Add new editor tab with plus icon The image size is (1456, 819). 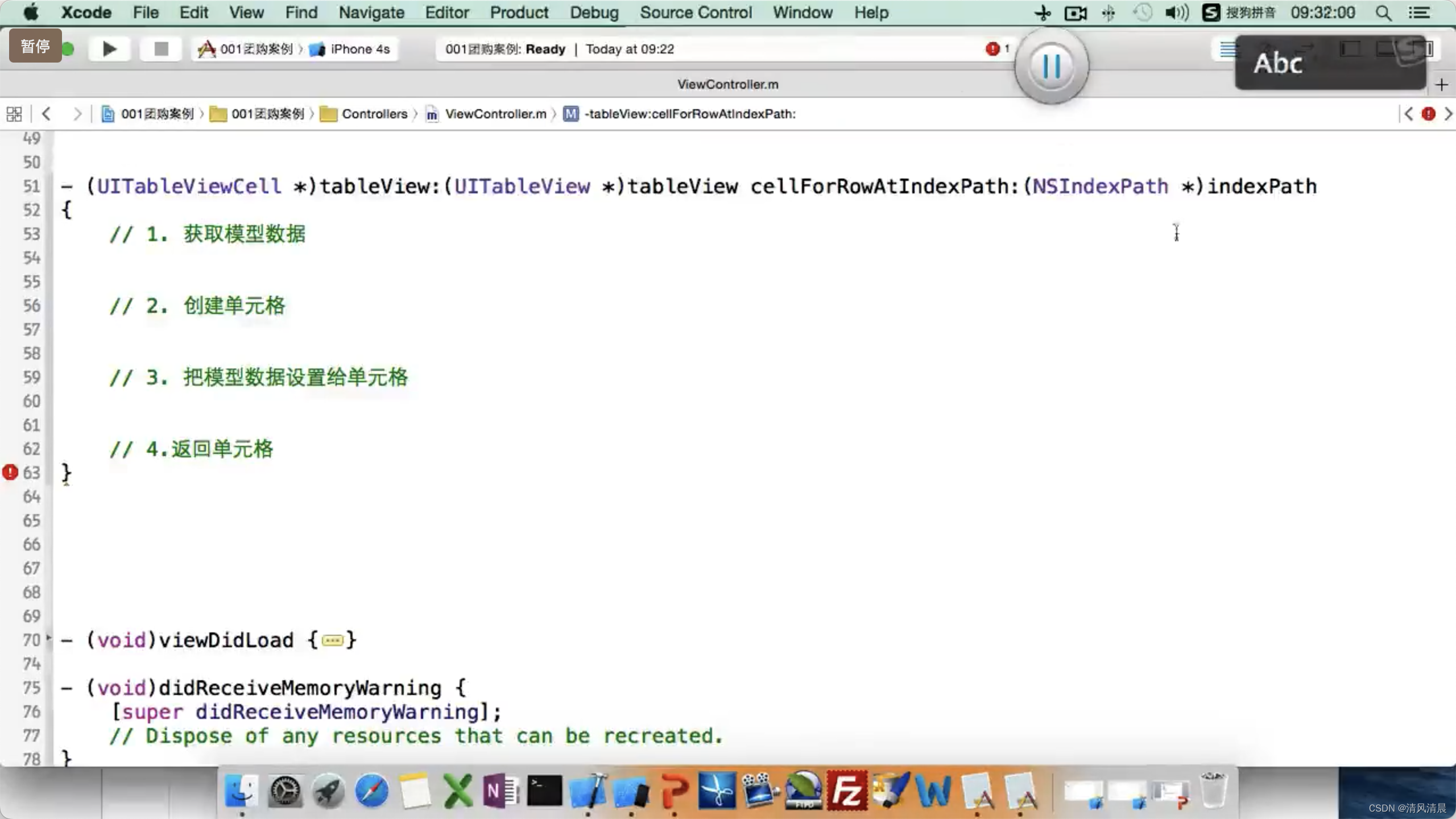tap(1441, 85)
